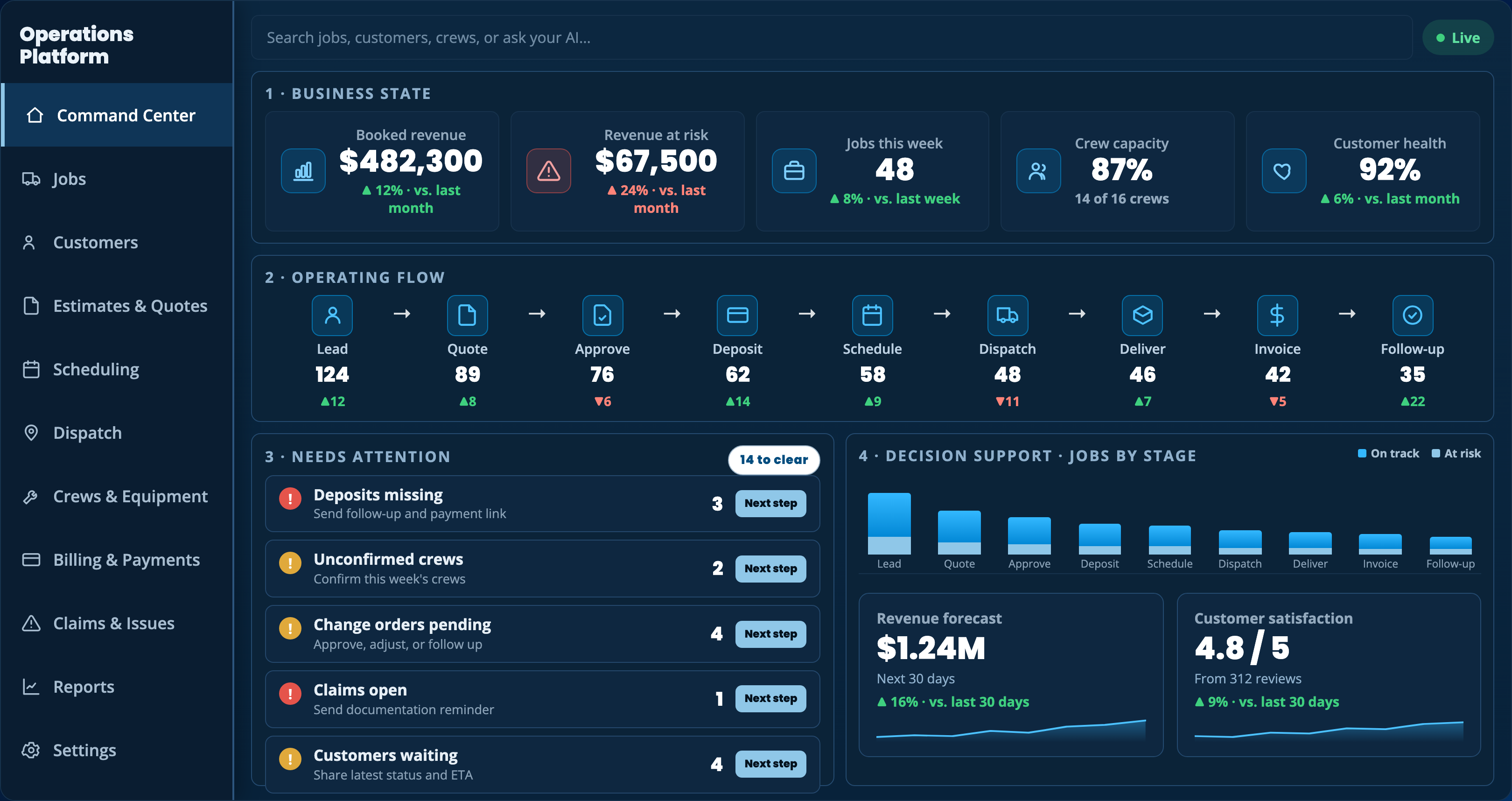Click the 14 to clear badge
1512x801 pixels.
[x=774, y=460]
